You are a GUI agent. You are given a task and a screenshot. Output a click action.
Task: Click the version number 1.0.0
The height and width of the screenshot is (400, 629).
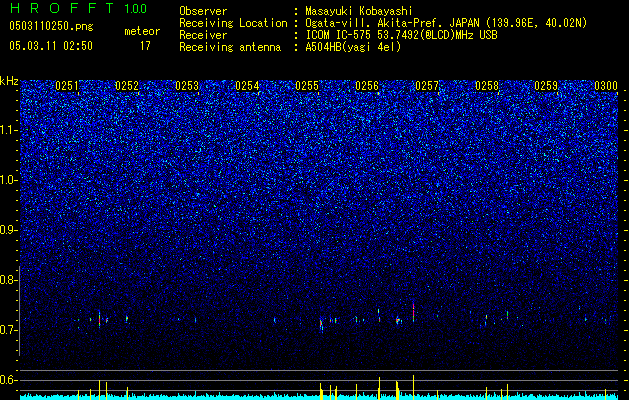tap(136, 9)
